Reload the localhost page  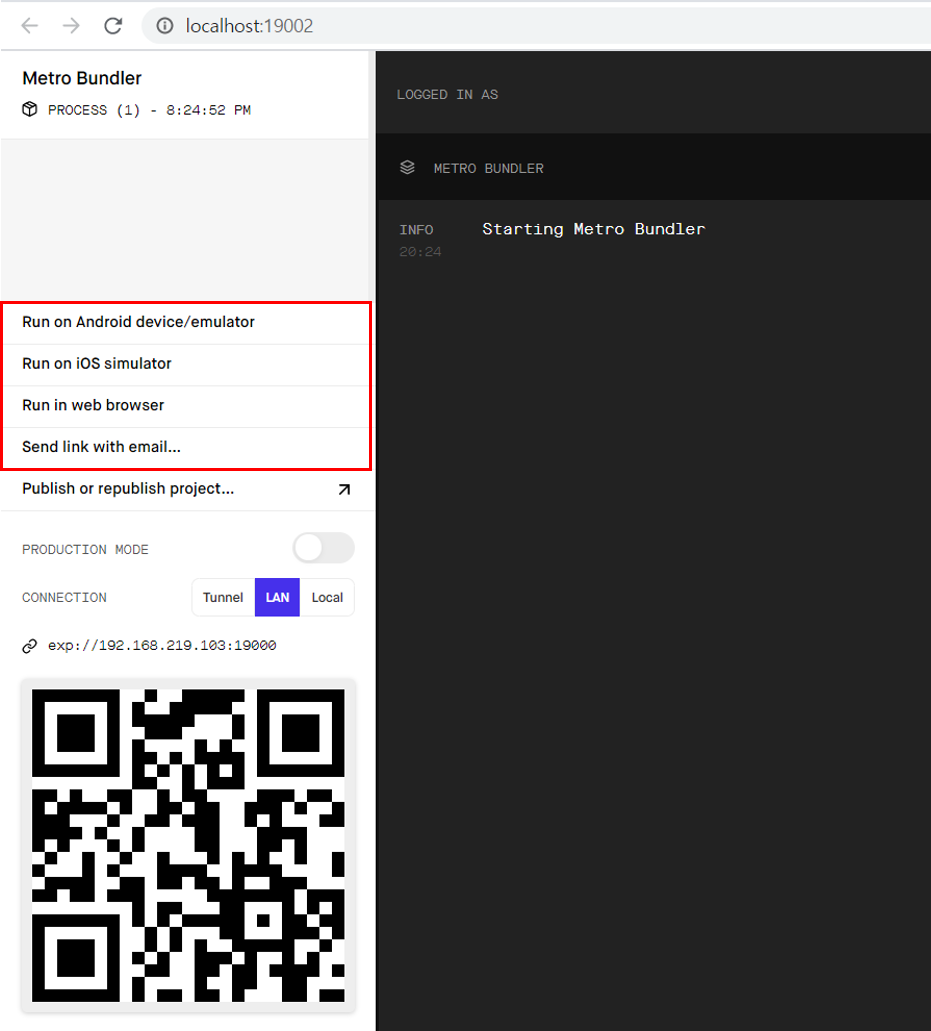click(113, 26)
